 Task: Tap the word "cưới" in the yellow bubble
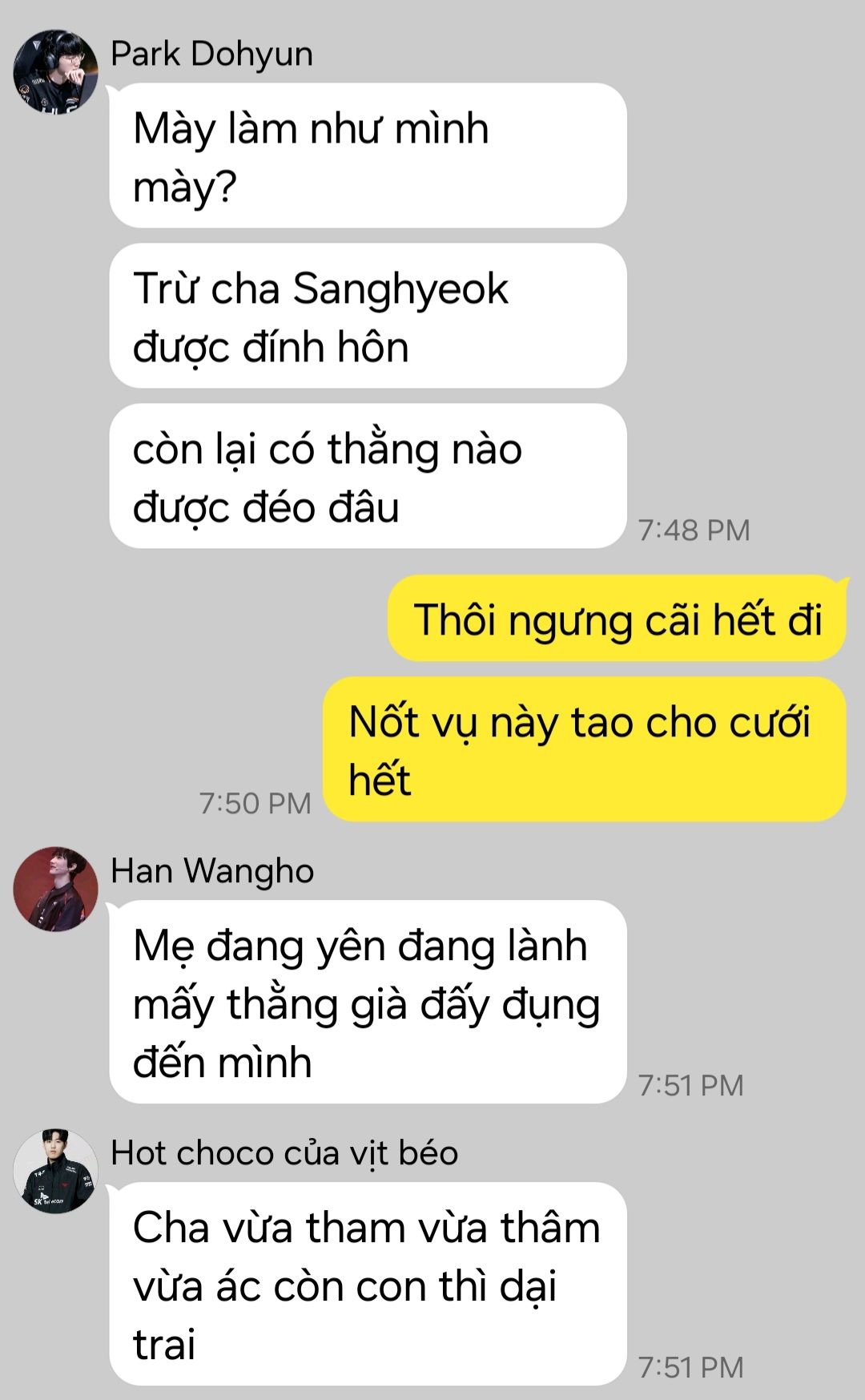(770, 723)
